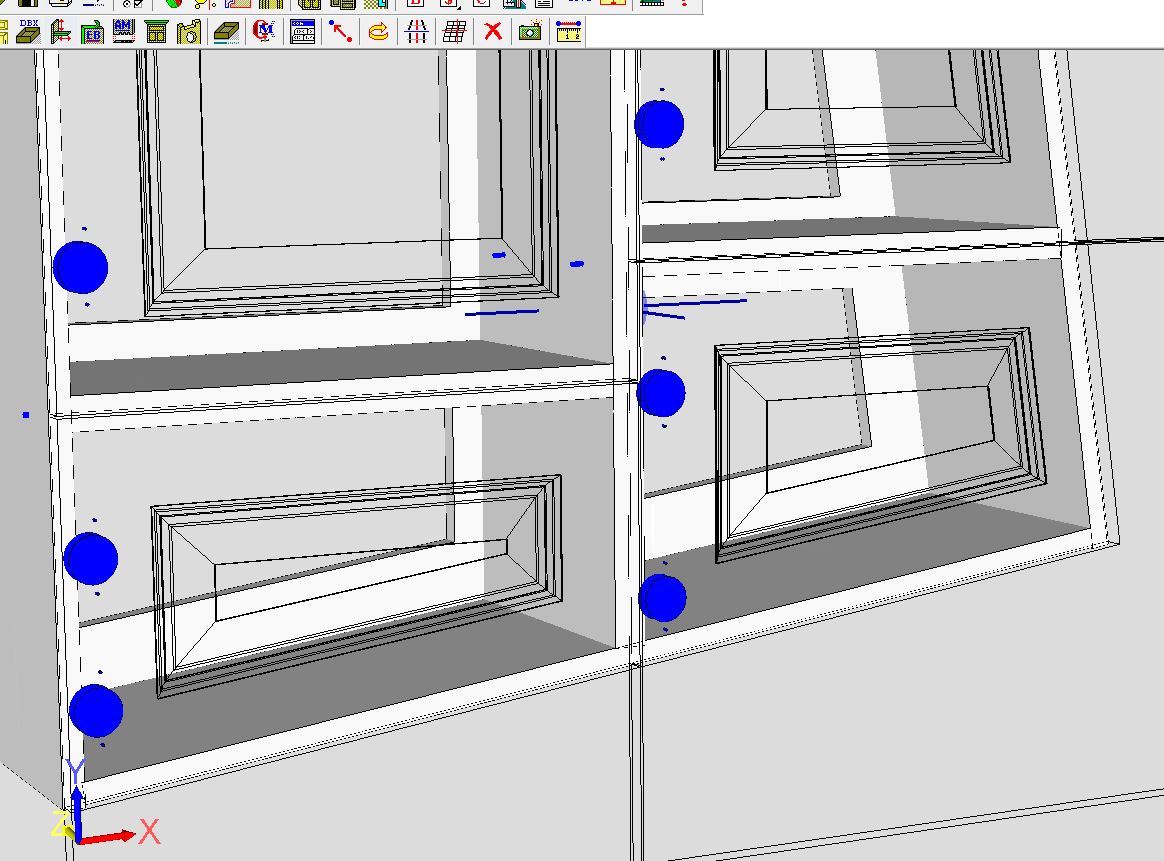1164x861 pixels.
Task: Select the flat board material icon
Action: (x=227, y=31)
